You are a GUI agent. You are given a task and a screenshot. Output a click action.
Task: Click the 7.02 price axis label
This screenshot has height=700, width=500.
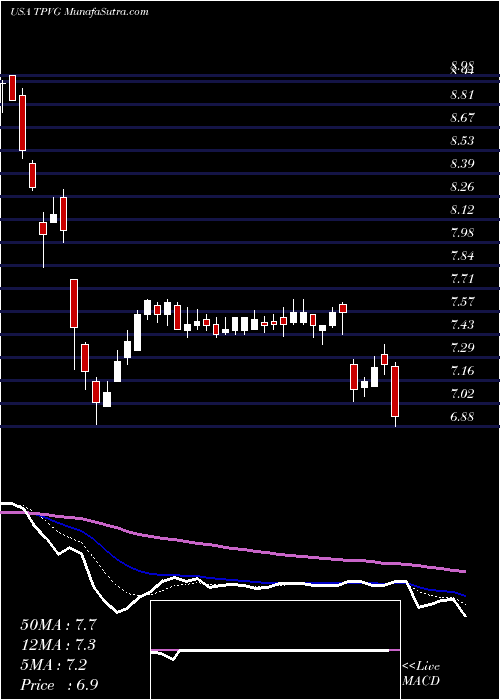(x=462, y=393)
